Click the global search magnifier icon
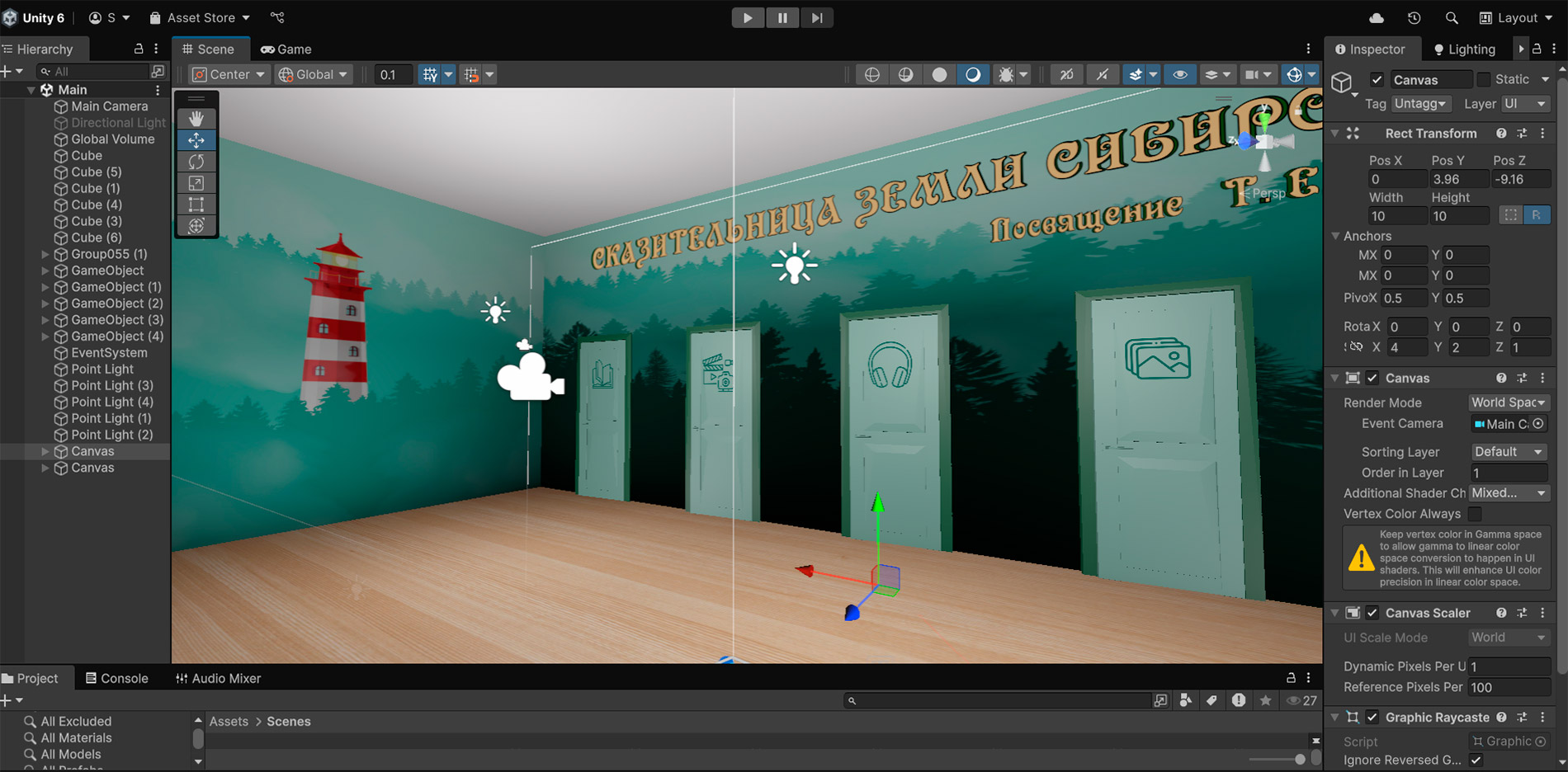This screenshot has height=772, width=1568. (x=1451, y=17)
